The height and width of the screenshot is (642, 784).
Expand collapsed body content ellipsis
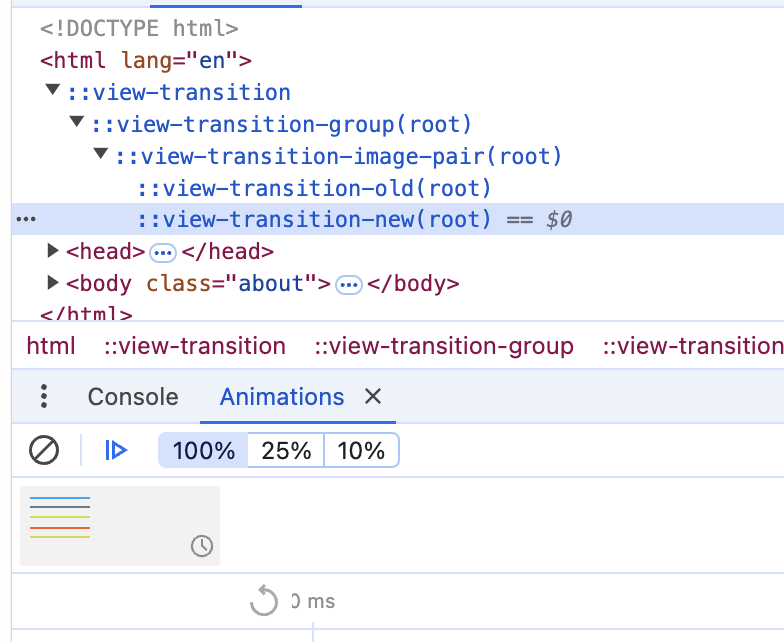[x=349, y=284]
